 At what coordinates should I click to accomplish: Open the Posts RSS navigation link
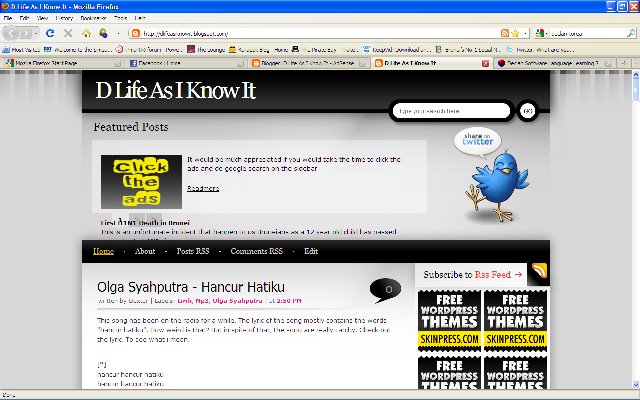pyautogui.click(x=193, y=251)
